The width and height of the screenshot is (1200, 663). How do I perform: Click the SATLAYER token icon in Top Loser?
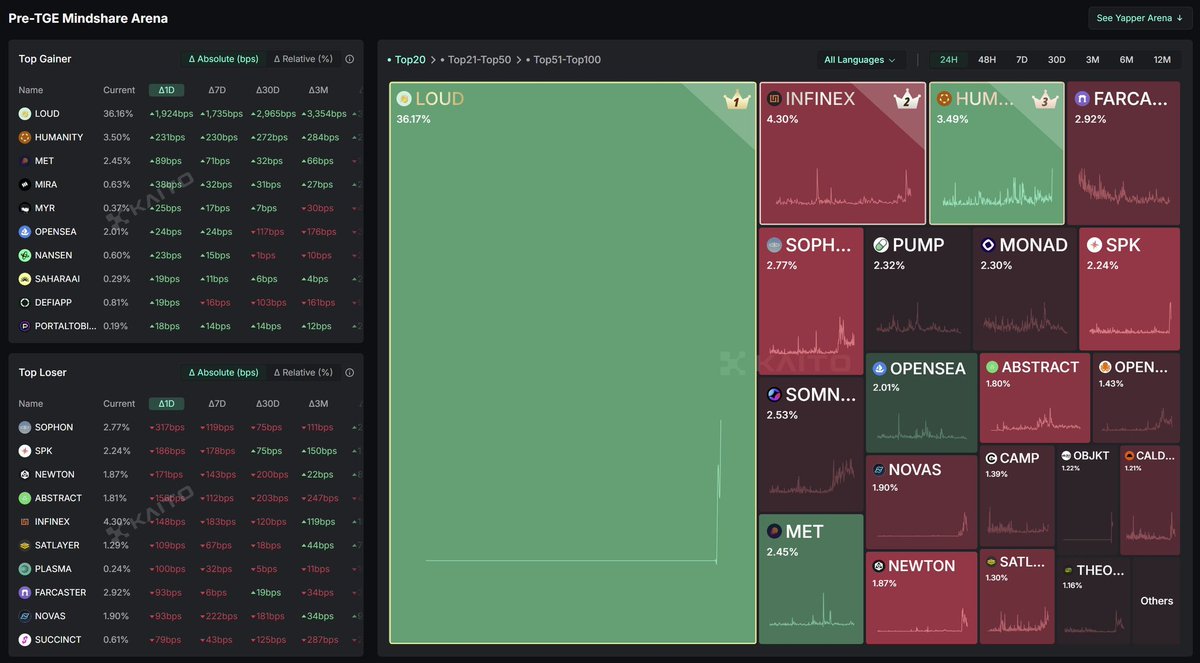coord(24,545)
